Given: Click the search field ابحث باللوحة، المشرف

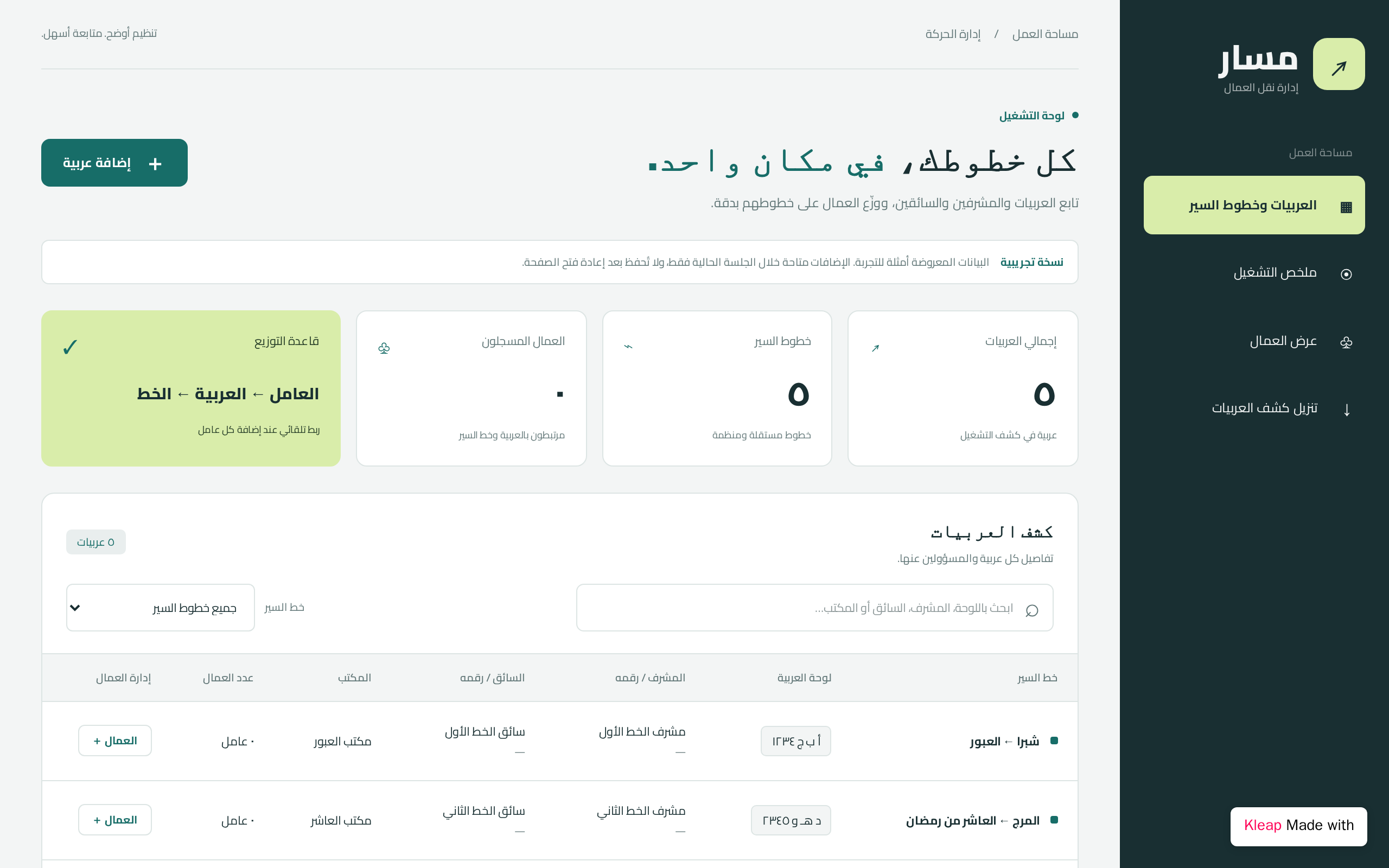Looking at the screenshot, I should tap(814, 608).
